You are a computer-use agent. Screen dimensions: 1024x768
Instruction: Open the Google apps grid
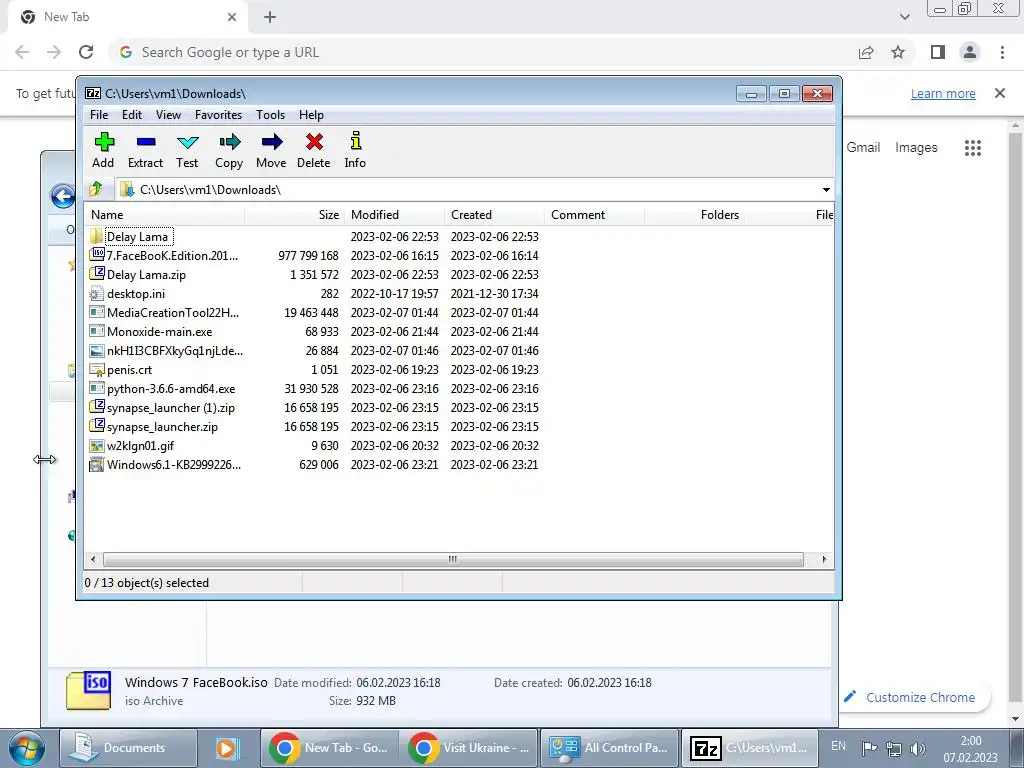973,148
